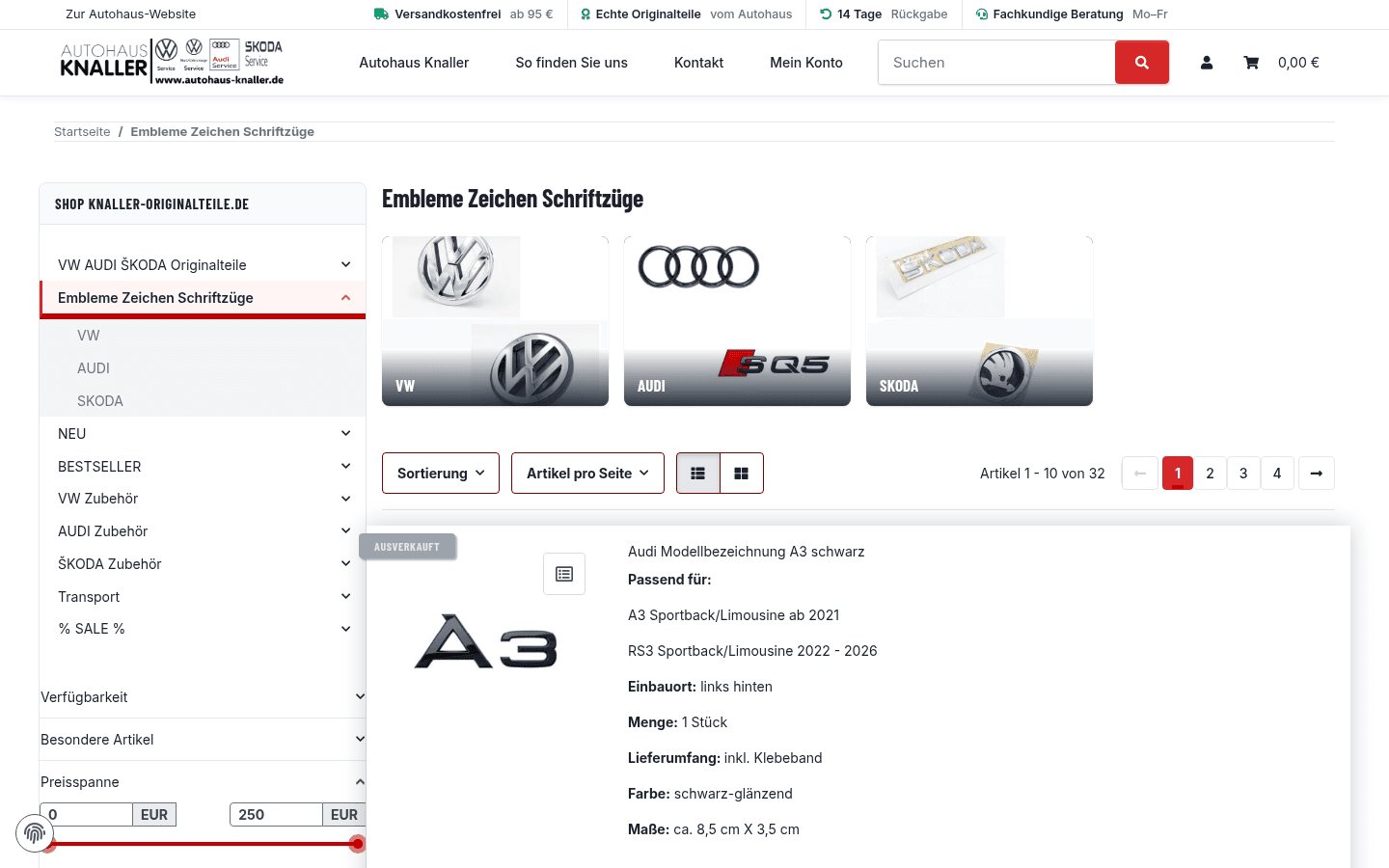The height and width of the screenshot is (868, 1389).
Task: Focus the Suchen search field
Action: click(x=996, y=63)
